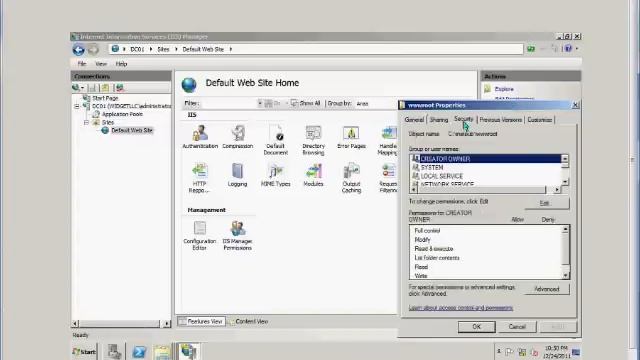Click the connect icon in Connections toolbar
640x360 pixels.
click(78, 88)
